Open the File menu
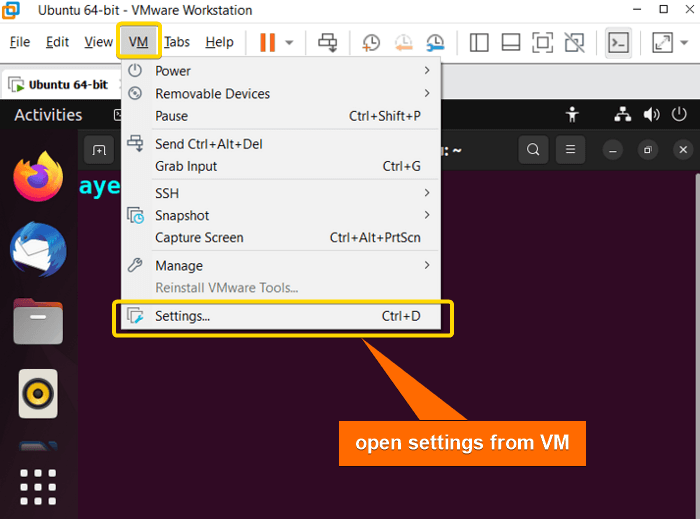 click(20, 42)
